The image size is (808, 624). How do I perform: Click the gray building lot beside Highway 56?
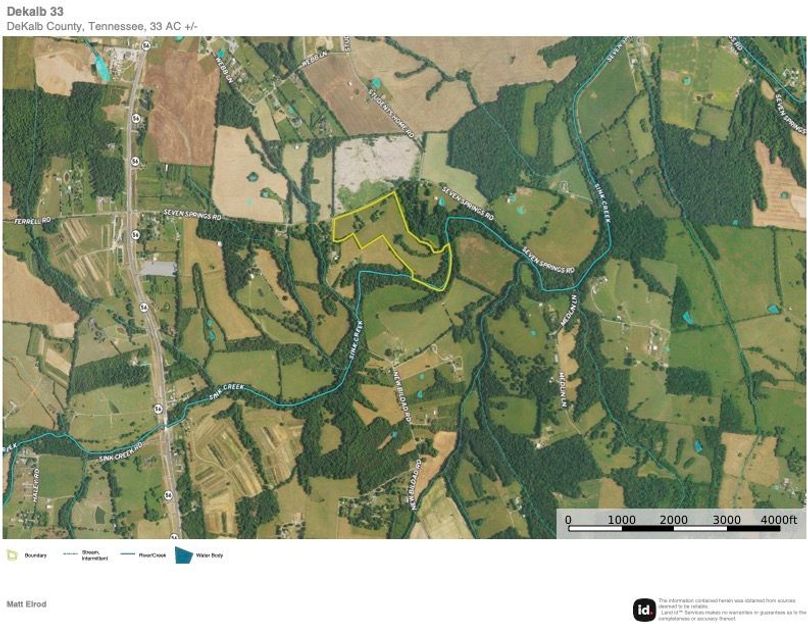click(x=158, y=268)
